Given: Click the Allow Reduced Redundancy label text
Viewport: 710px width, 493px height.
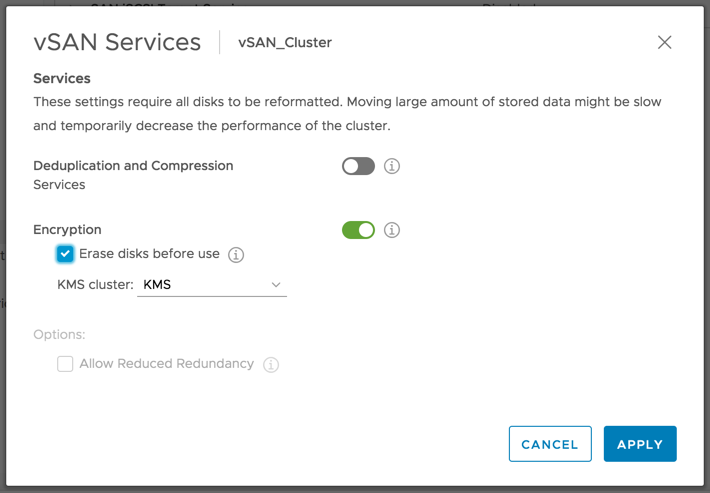Looking at the screenshot, I should 167,364.
